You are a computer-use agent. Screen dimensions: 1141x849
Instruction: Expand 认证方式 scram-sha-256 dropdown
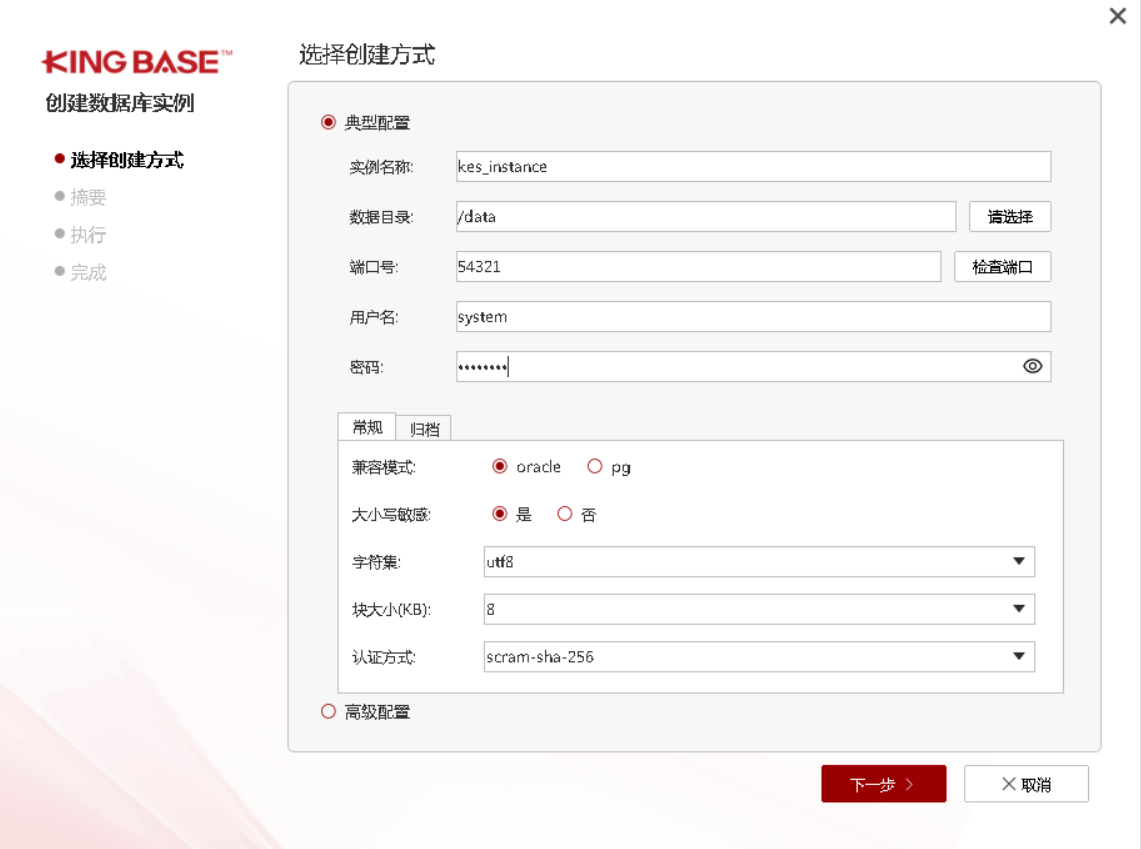coord(1018,657)
